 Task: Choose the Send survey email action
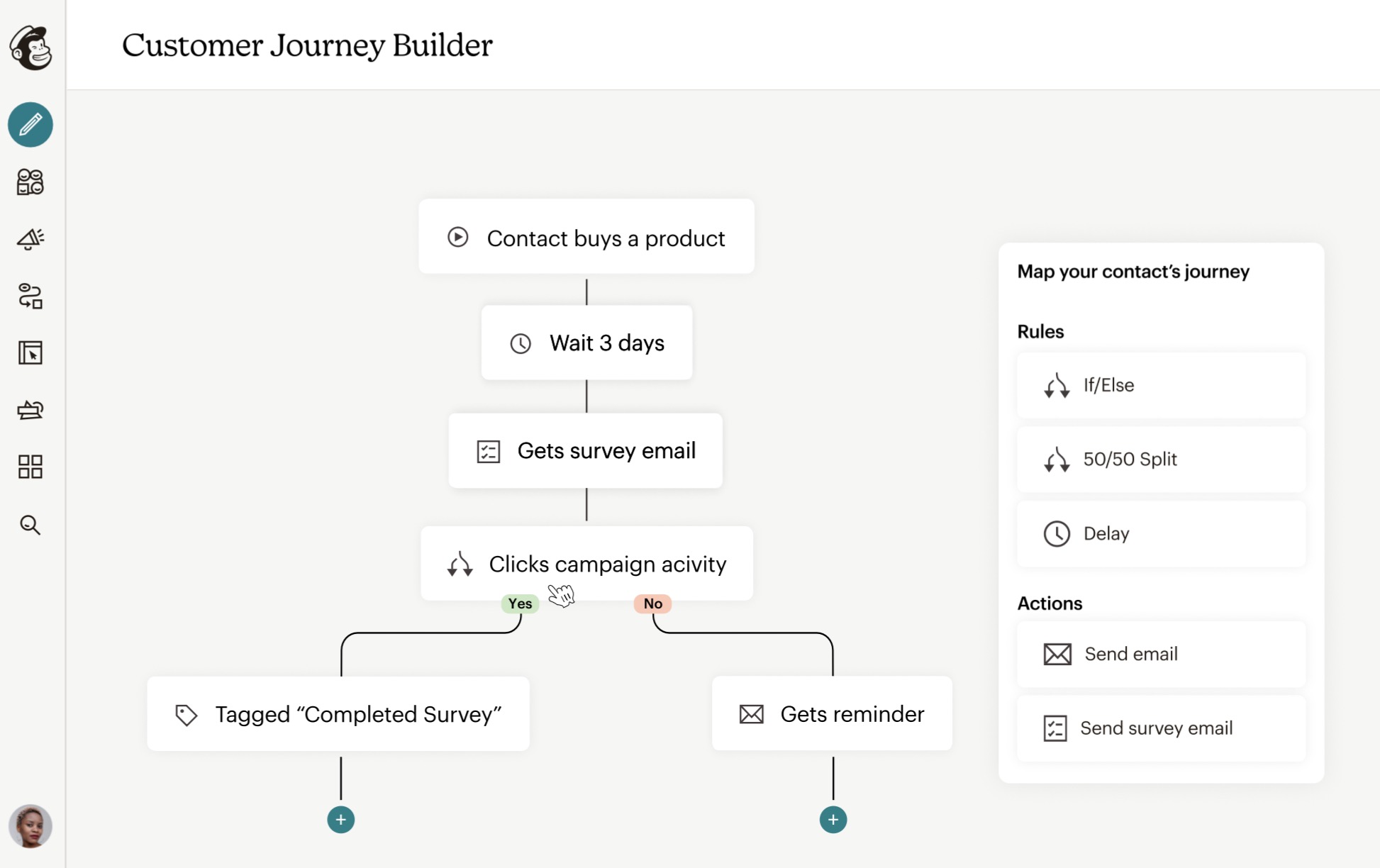1160,728
